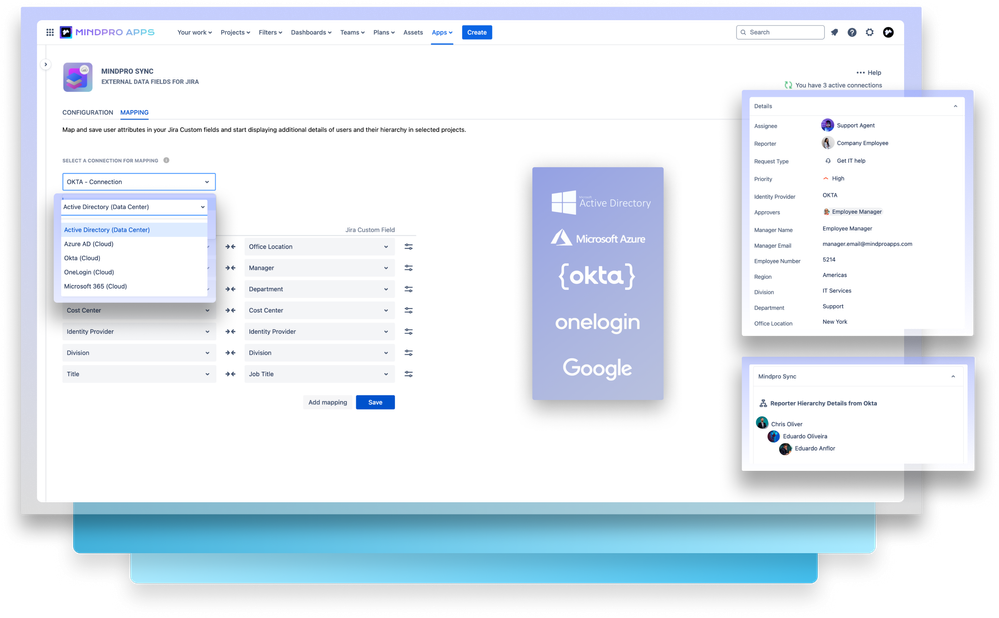Click the High priority value
This screenshot has width=999, height=618.
tap(838, 178)
